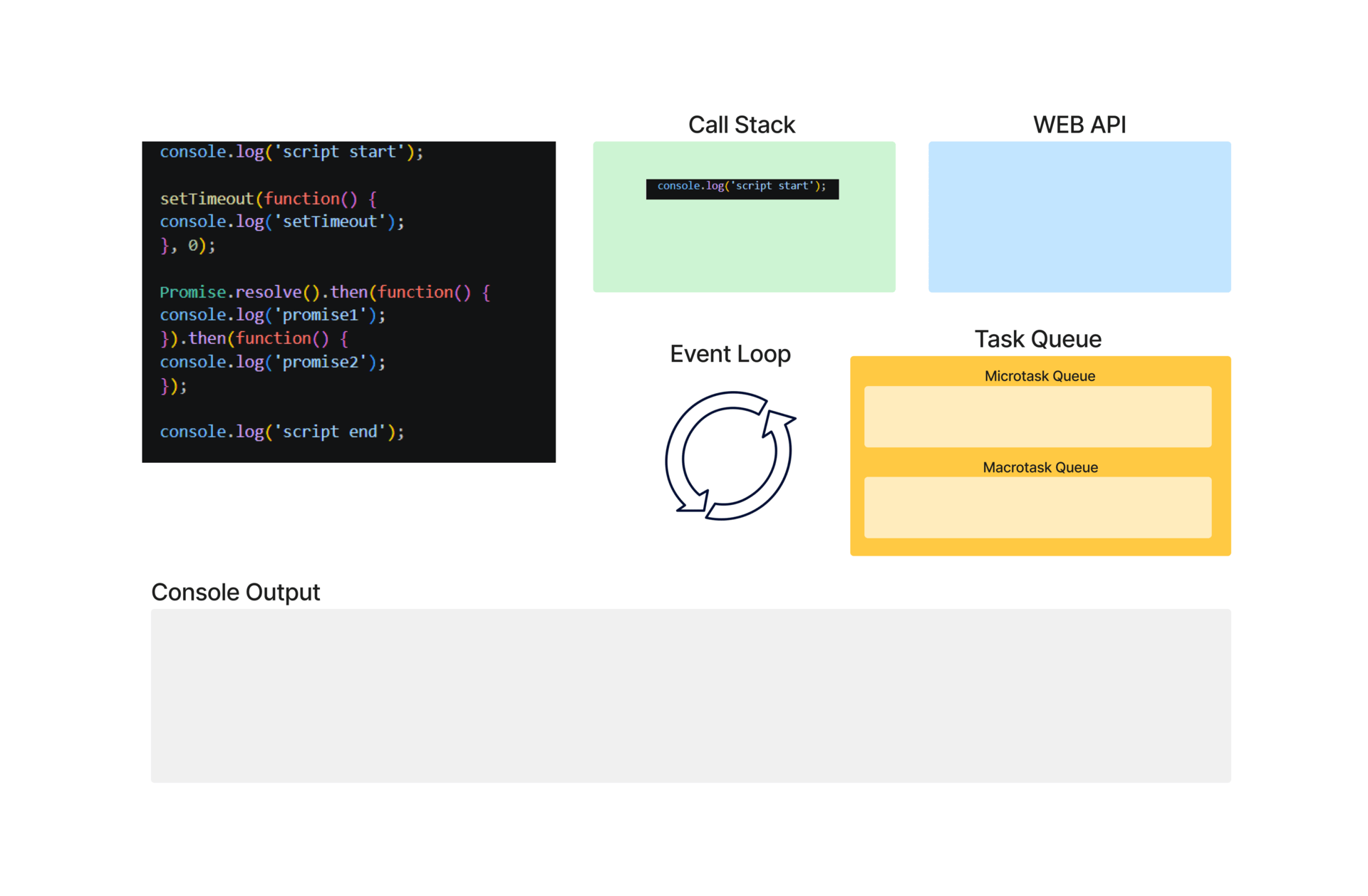Screen dimensions: 1368x896
Task: Click the 'Microtask Queue' label
Action: tap(1040, 376)
